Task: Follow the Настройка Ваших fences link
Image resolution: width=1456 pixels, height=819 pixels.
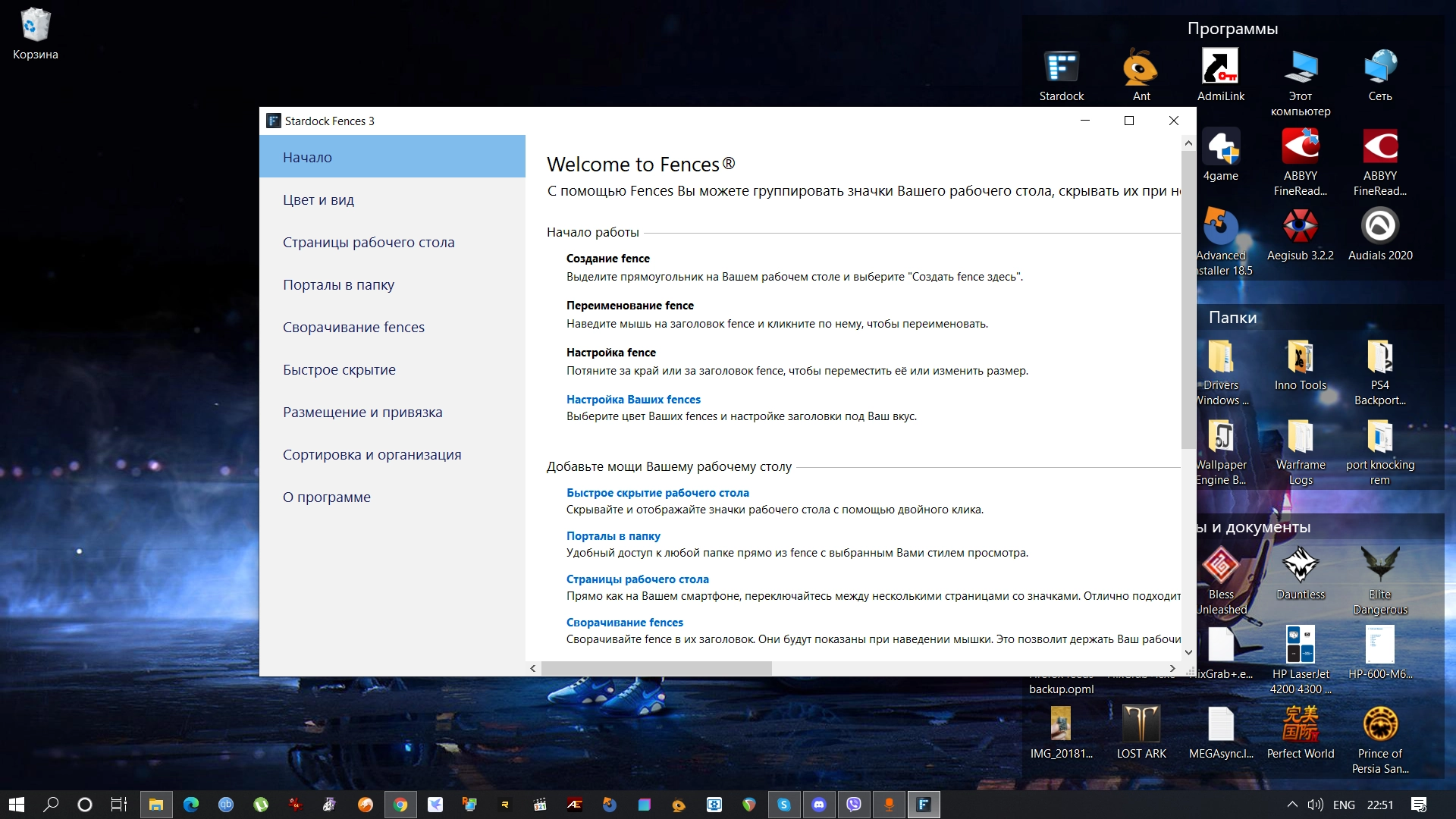Action: tap(633, 399)
